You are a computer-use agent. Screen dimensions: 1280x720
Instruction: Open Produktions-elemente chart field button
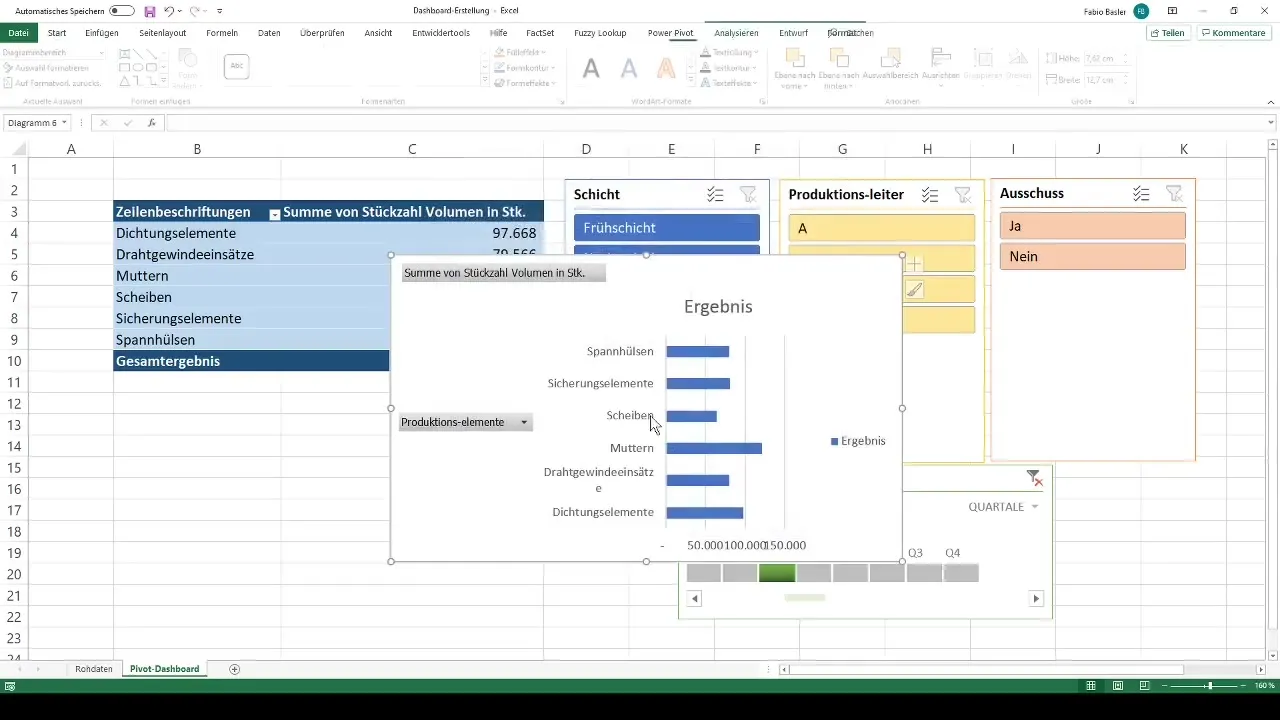tap(465, 422)
